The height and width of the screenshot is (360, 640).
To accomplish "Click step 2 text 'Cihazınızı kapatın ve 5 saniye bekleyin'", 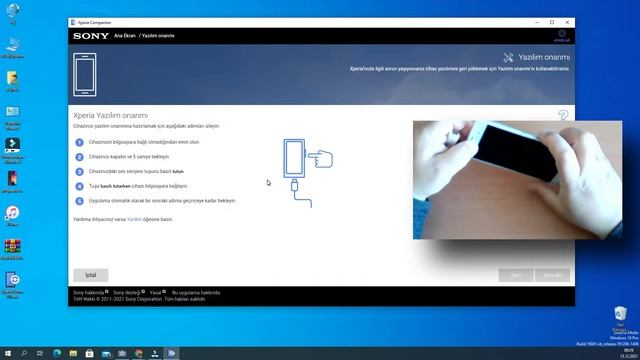I will click(129, 157).
